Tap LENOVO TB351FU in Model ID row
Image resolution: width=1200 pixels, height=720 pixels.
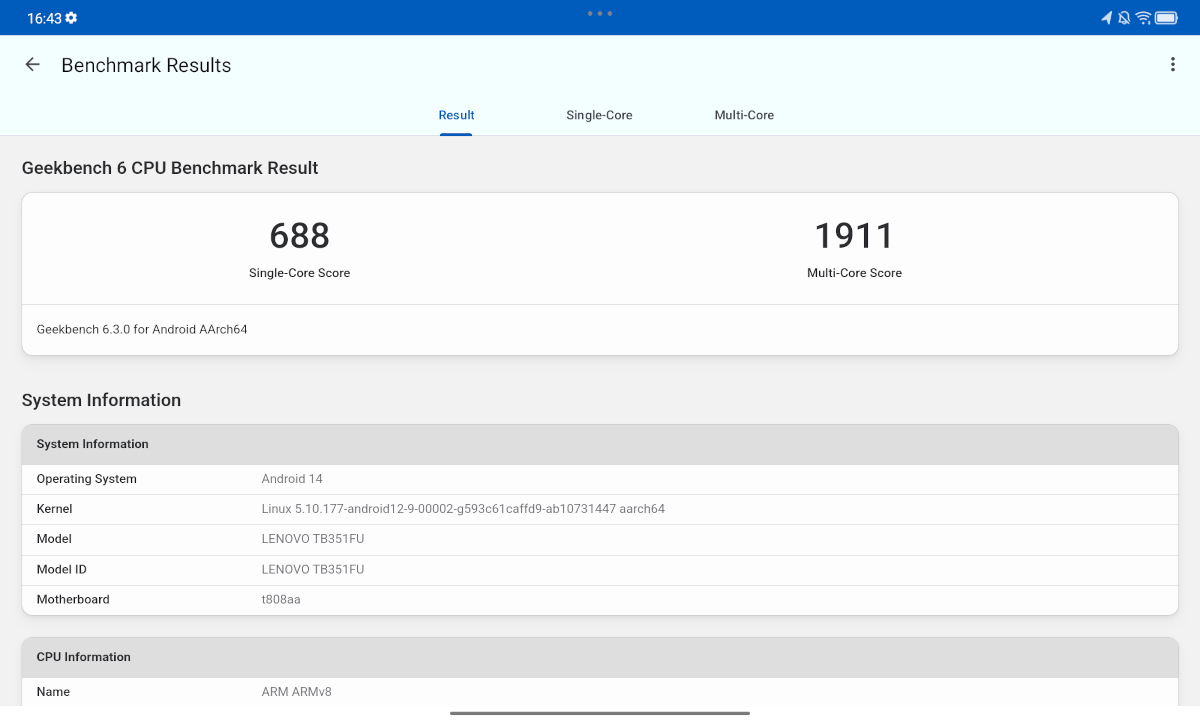tap(313, 570)
